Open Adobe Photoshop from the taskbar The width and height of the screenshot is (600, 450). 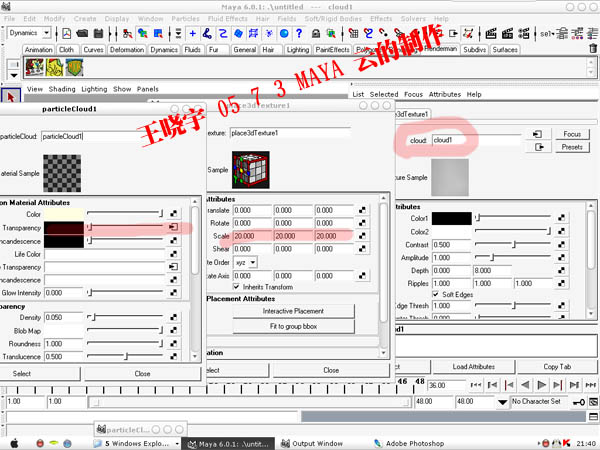(409, 443)
